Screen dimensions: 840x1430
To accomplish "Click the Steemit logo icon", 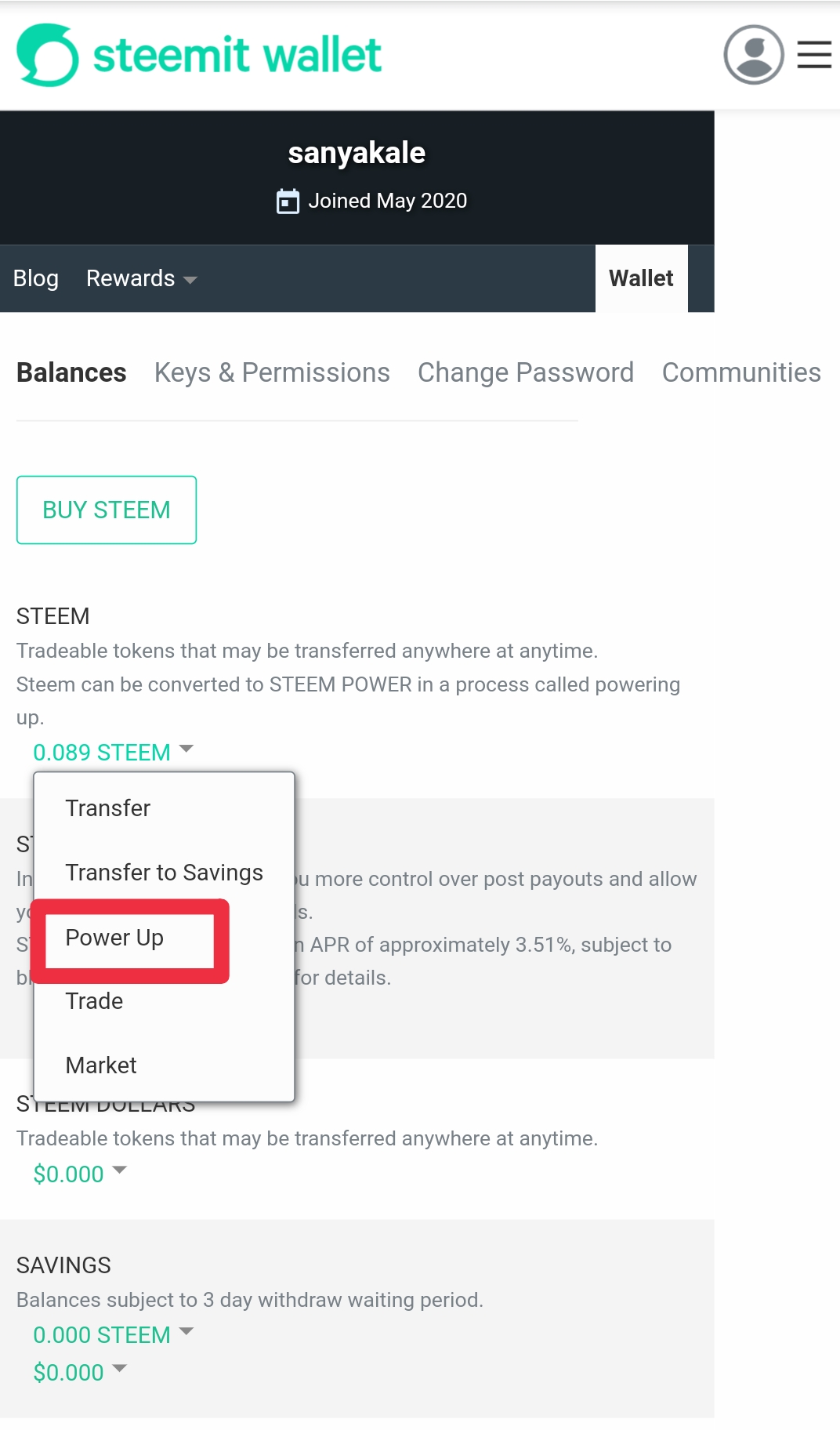I will coord(48,55).
